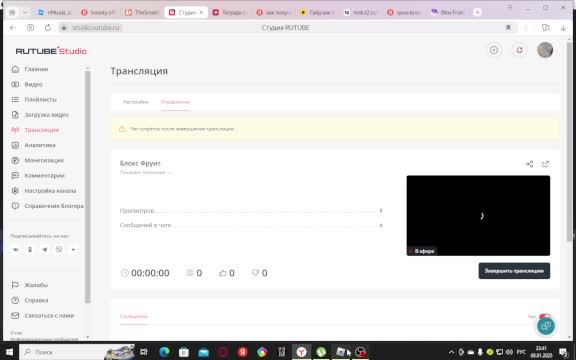Toggle the Чат switch
576x360 pixels.
tap(544, 316)
